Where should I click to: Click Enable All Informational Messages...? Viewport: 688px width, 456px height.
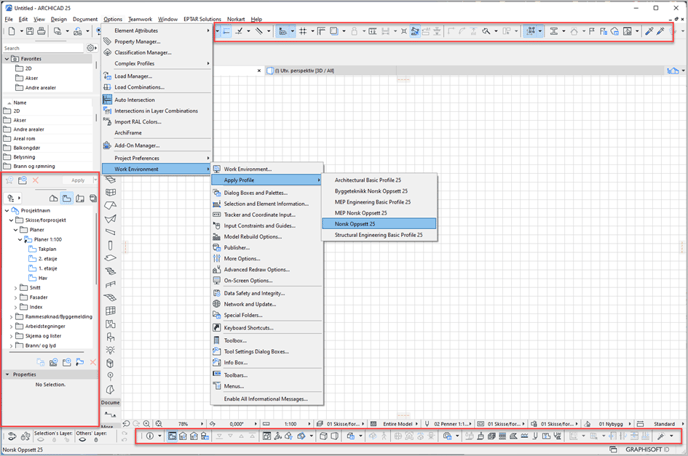[x=267, y=399]
